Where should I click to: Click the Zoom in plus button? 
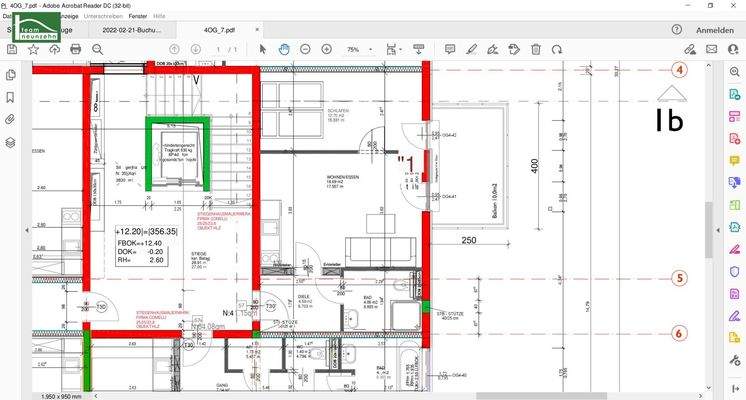[327, 49]
